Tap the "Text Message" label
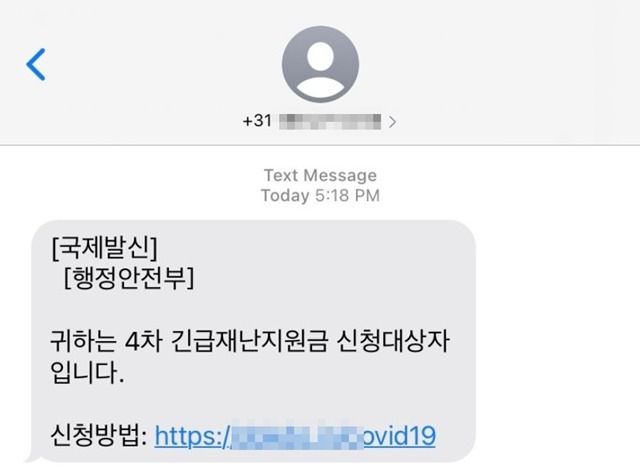 (x=320, y=175)
